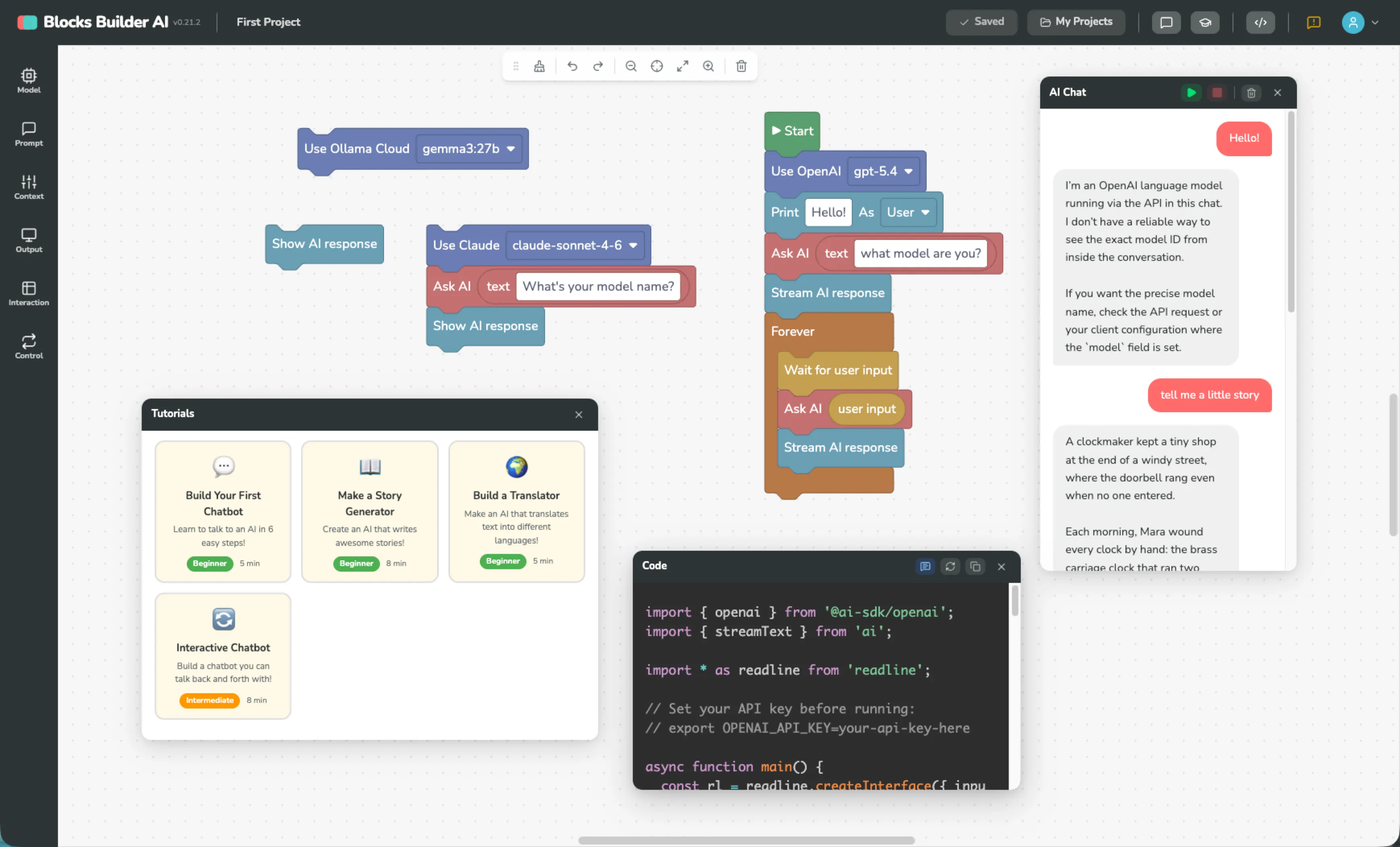
Task: Open the Control blocks category
Action: pyautogui.click(x=29, y=345)
